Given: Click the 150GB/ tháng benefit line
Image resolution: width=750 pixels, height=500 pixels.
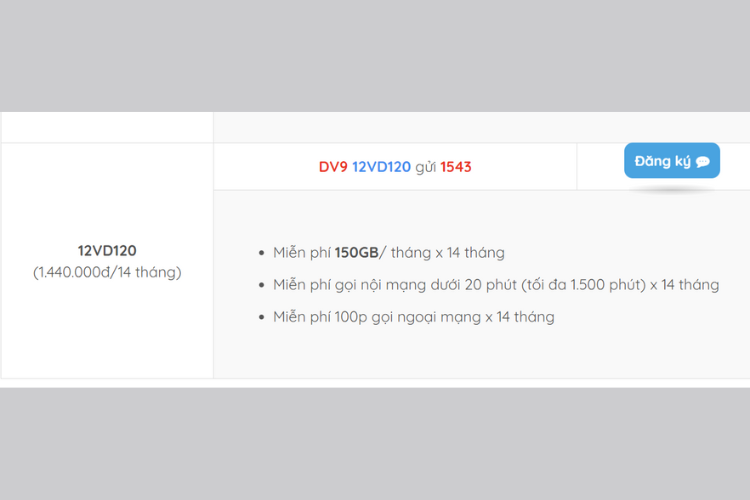Looking at the screenshot, I should [389, 253].
